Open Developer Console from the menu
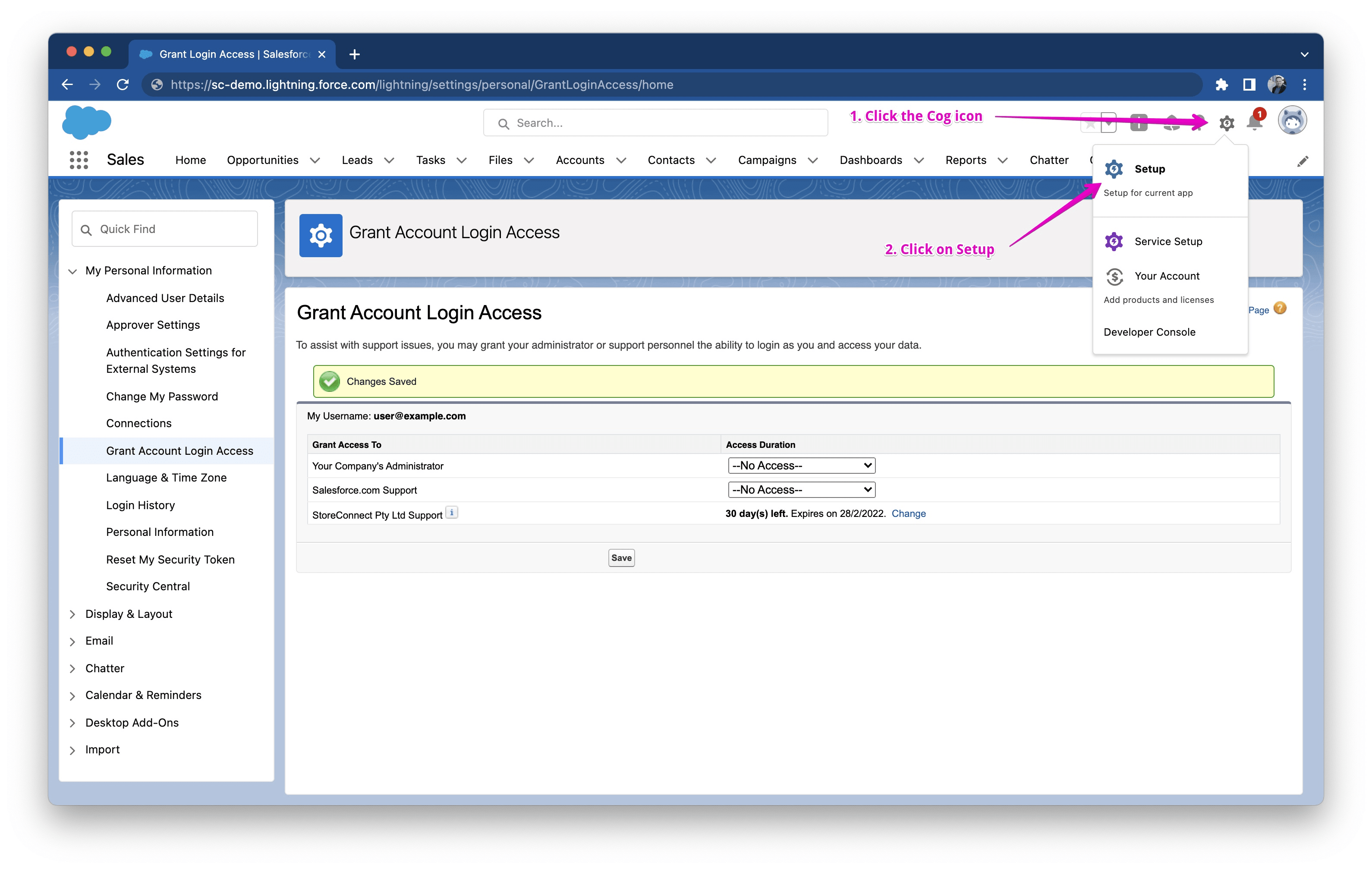The height and width of the screenshot is (869, 1372). (x=1149, y=332)
